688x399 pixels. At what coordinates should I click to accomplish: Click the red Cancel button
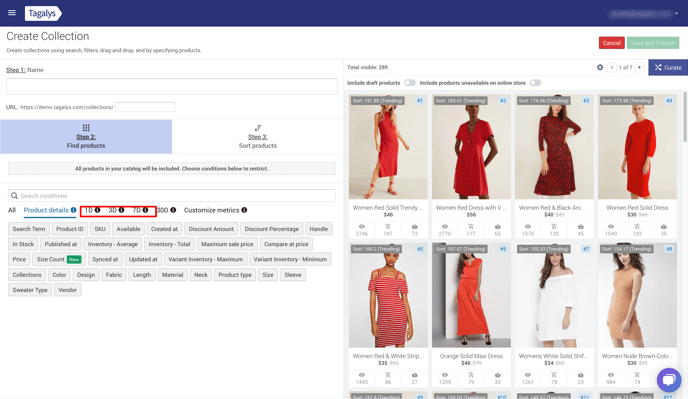[611, 43]
